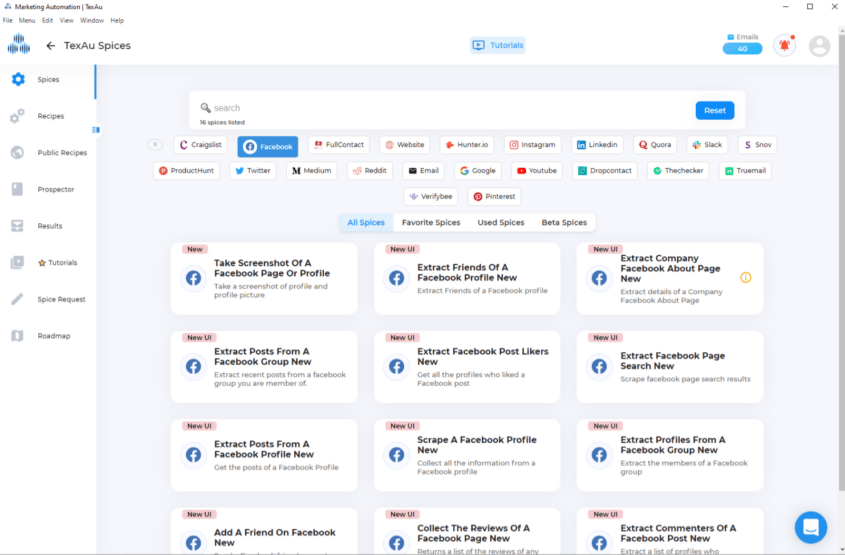
Task: Open the Window menu
Action: tap(92, 20)
